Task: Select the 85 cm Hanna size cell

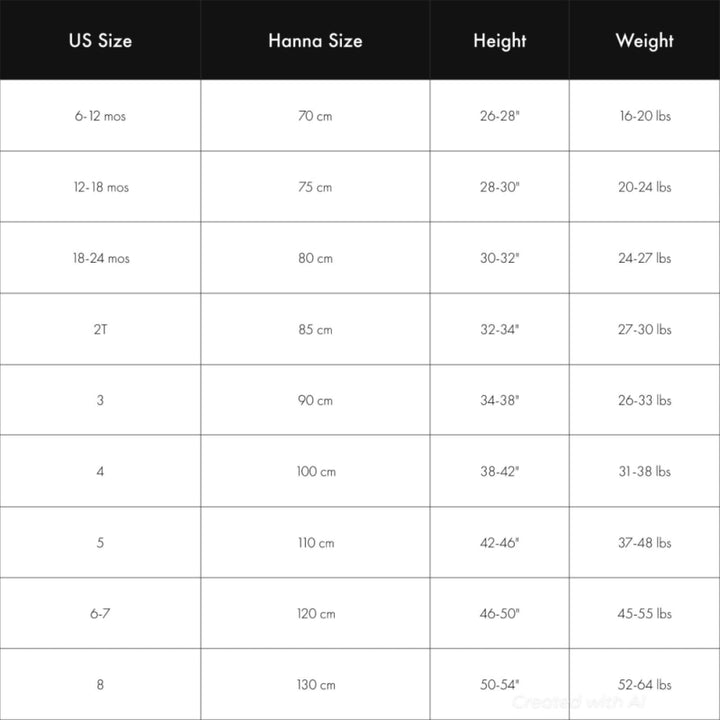Action: (315, 329)
